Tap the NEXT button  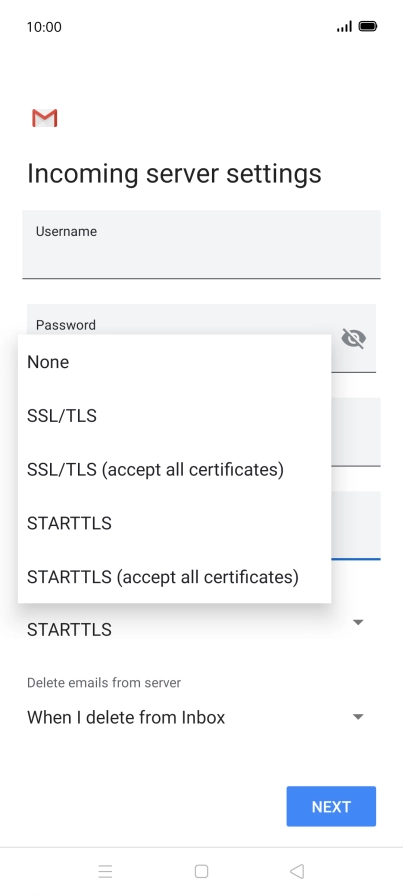coord(331,806)
